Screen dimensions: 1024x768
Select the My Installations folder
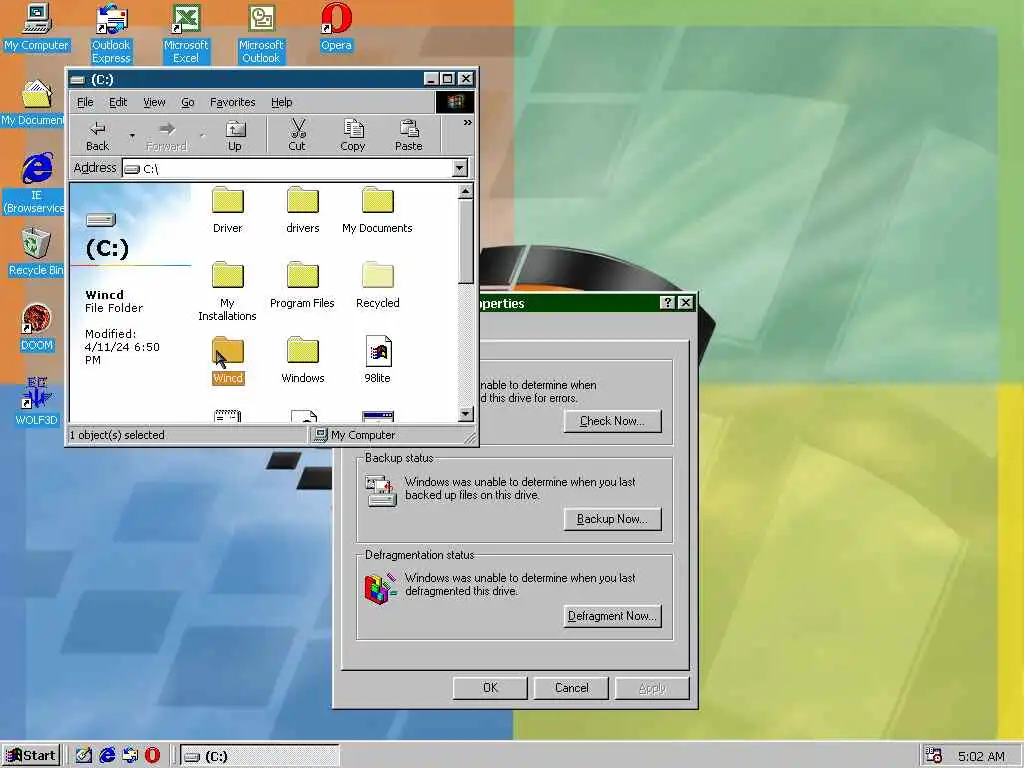(227, 291)
